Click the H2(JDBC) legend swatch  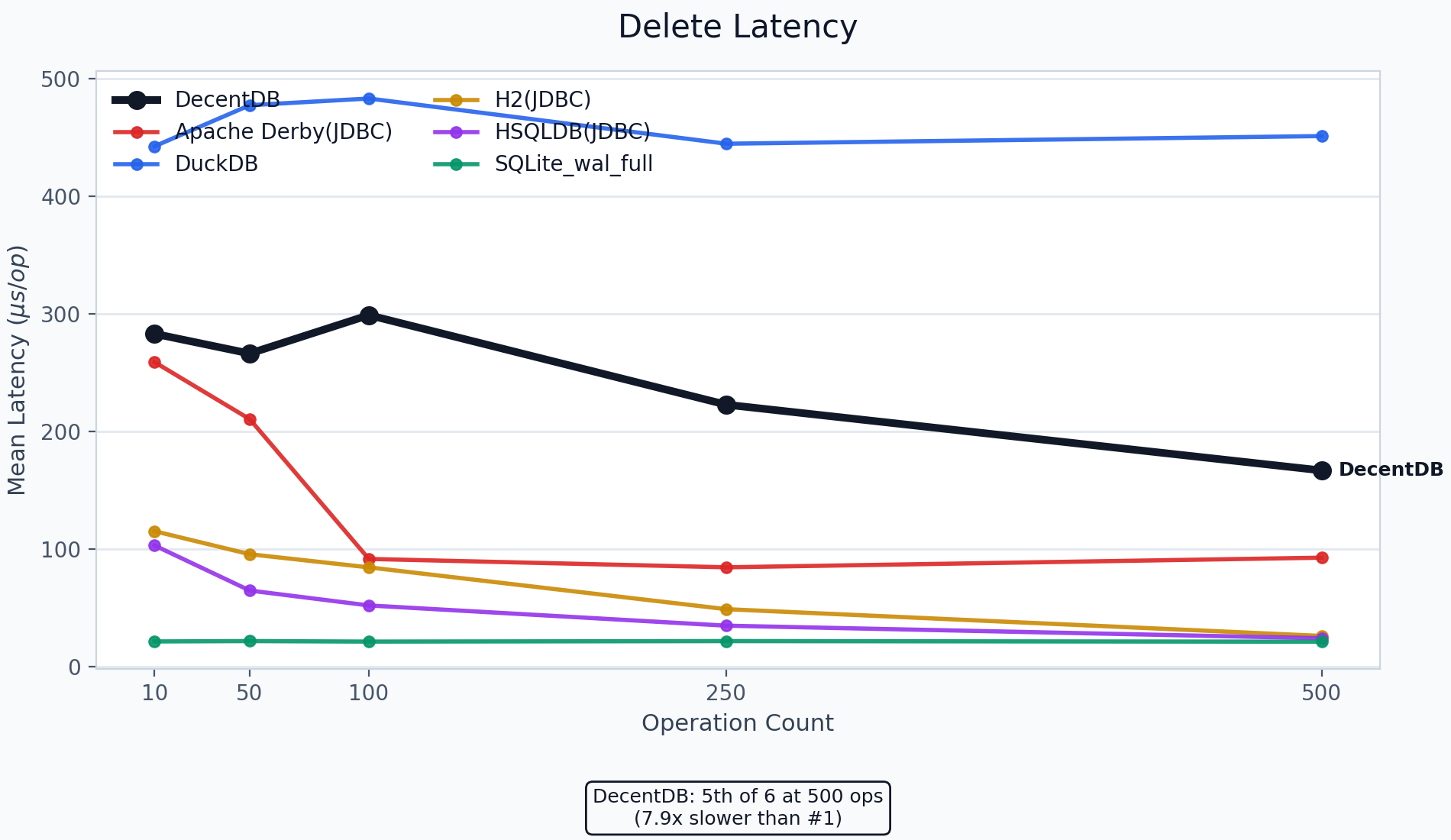pyautogui.click(x=457, y=100)
